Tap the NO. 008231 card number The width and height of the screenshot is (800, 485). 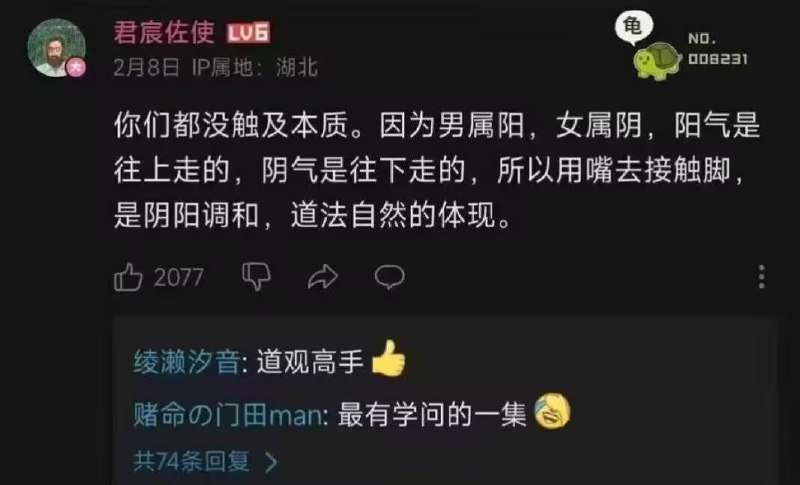point(717,49)
